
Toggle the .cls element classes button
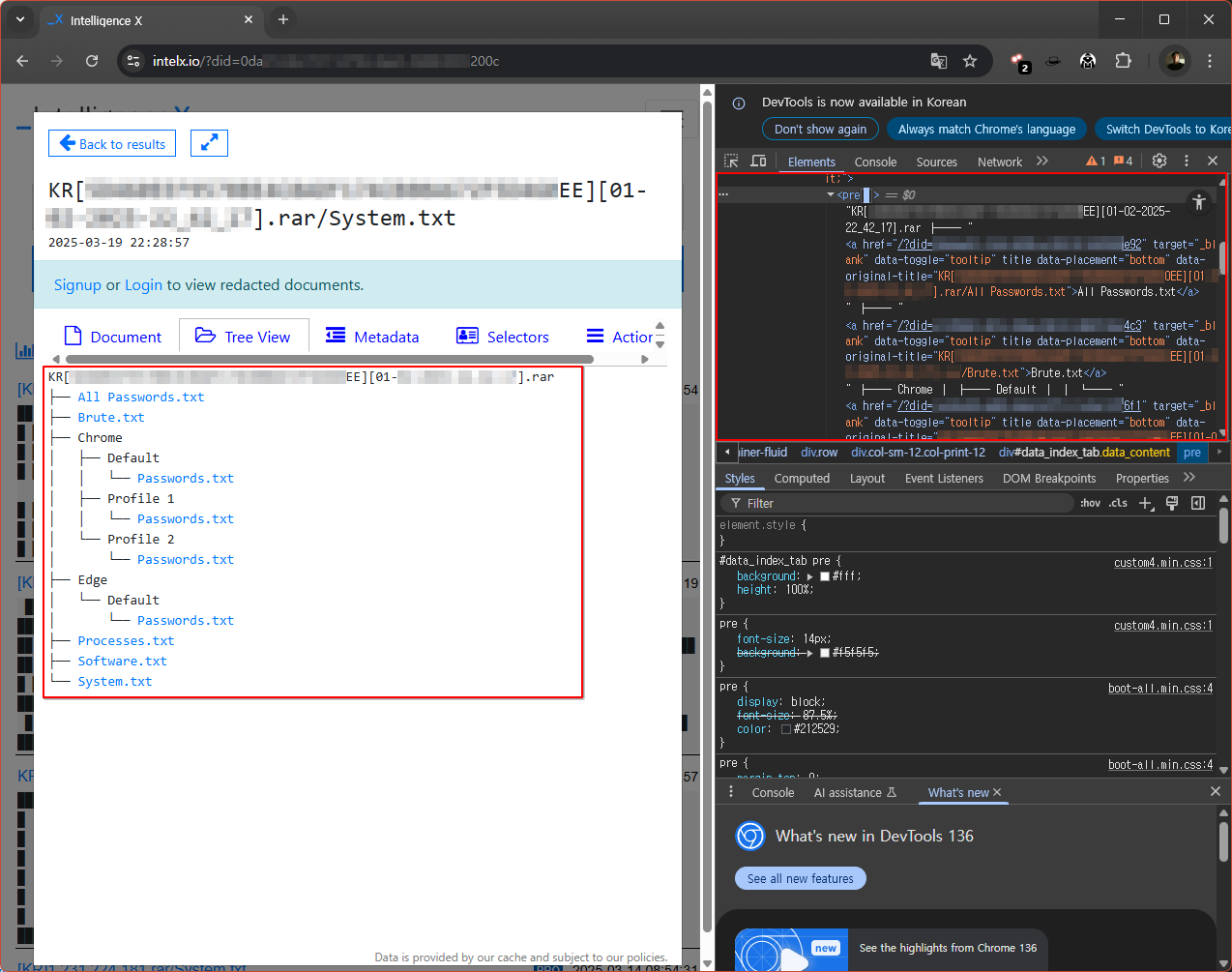coord(1118,503)
